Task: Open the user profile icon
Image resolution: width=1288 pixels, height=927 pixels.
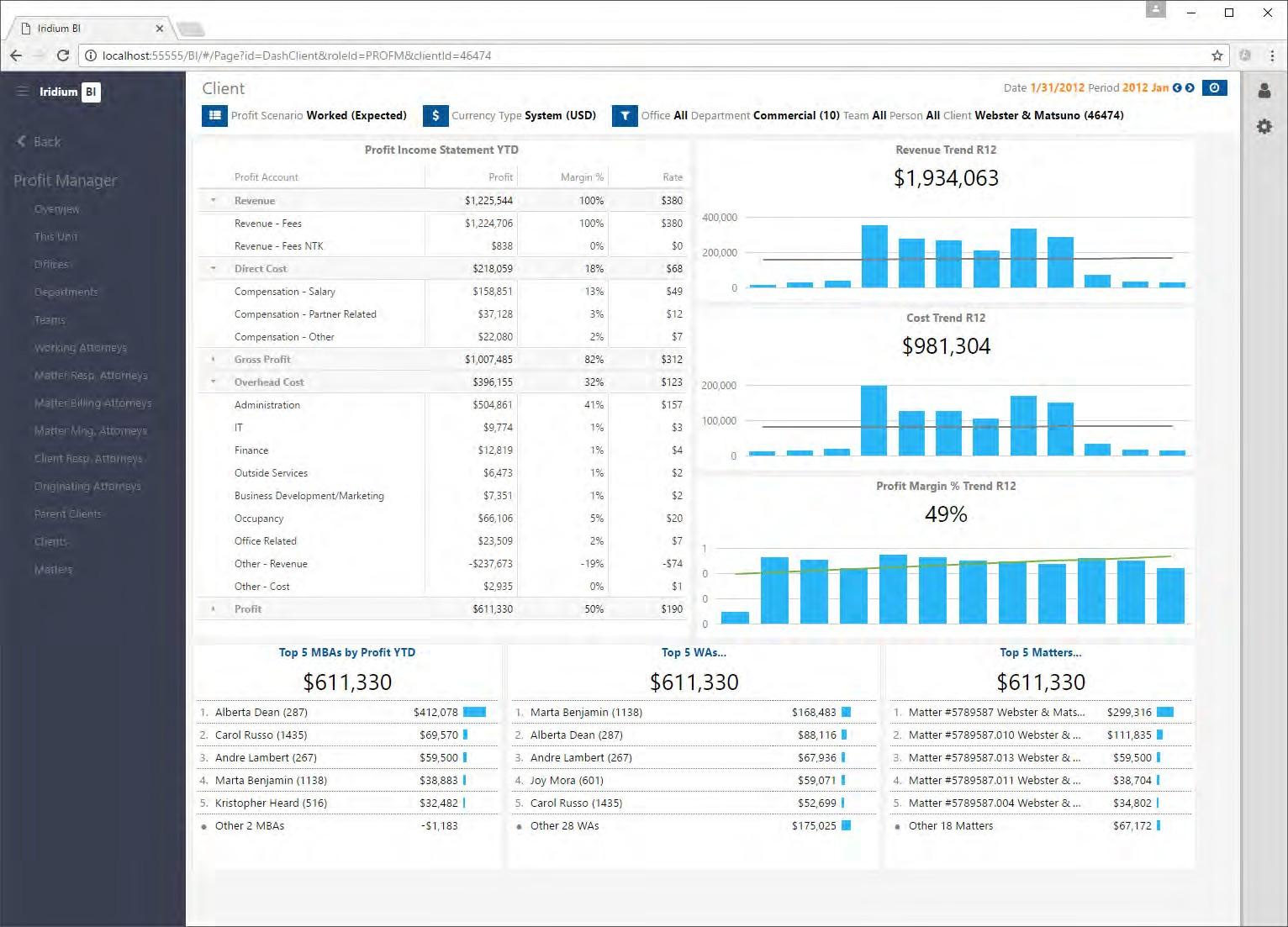Action: 1264,91
